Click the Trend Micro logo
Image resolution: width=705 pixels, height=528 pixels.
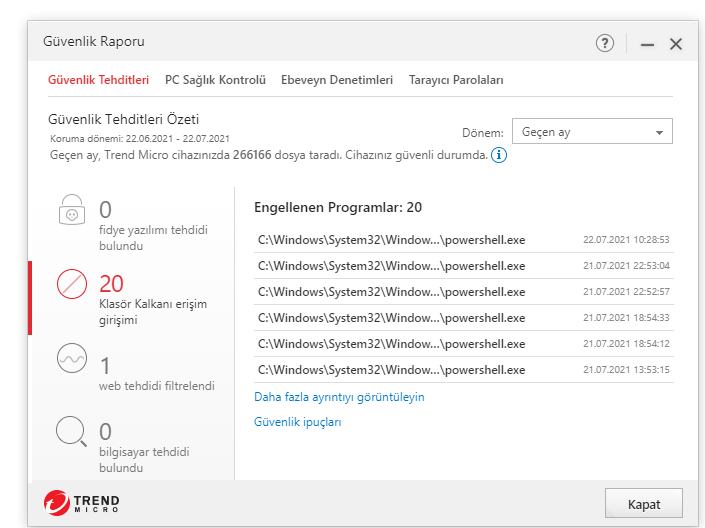pyautogui.click(x=82, y=502)
